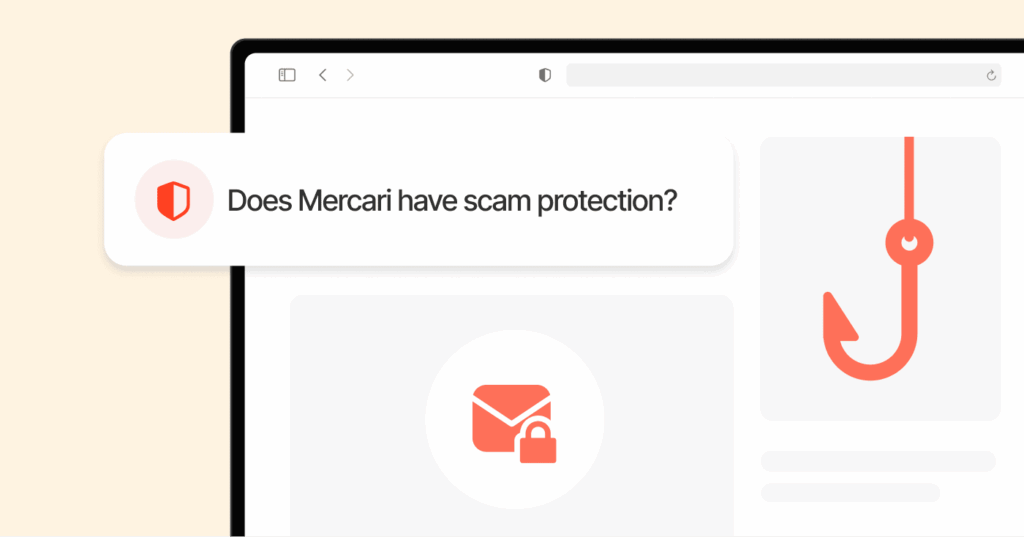The image size is (1024, 537).
Task: Click the red shield icon beside the Mercari question
Action: [x=174, y=201]
